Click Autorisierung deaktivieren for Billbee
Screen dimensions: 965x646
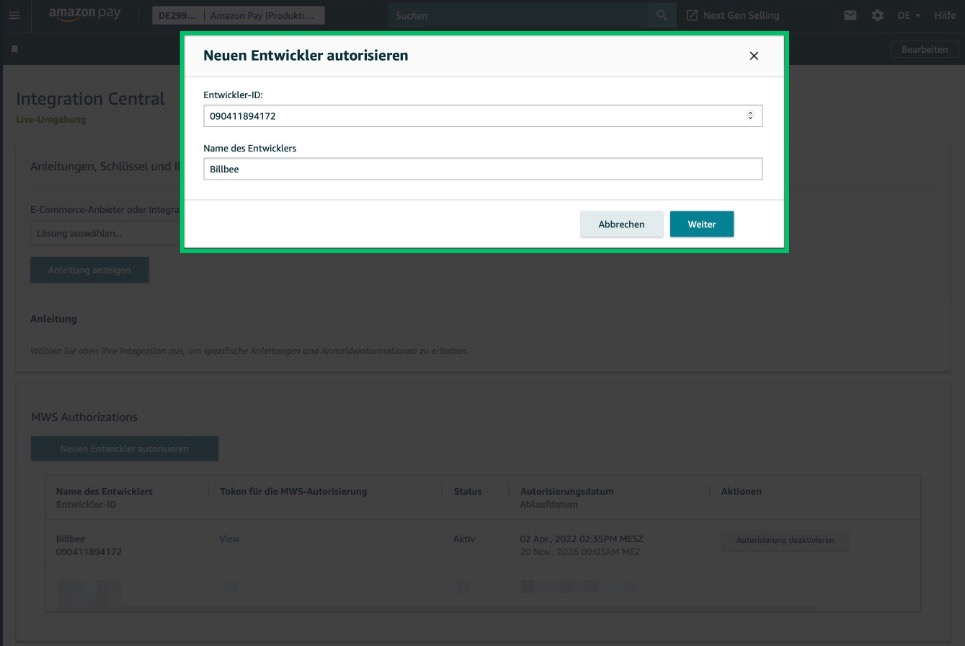pyautogui.click(x=785, y=540)
